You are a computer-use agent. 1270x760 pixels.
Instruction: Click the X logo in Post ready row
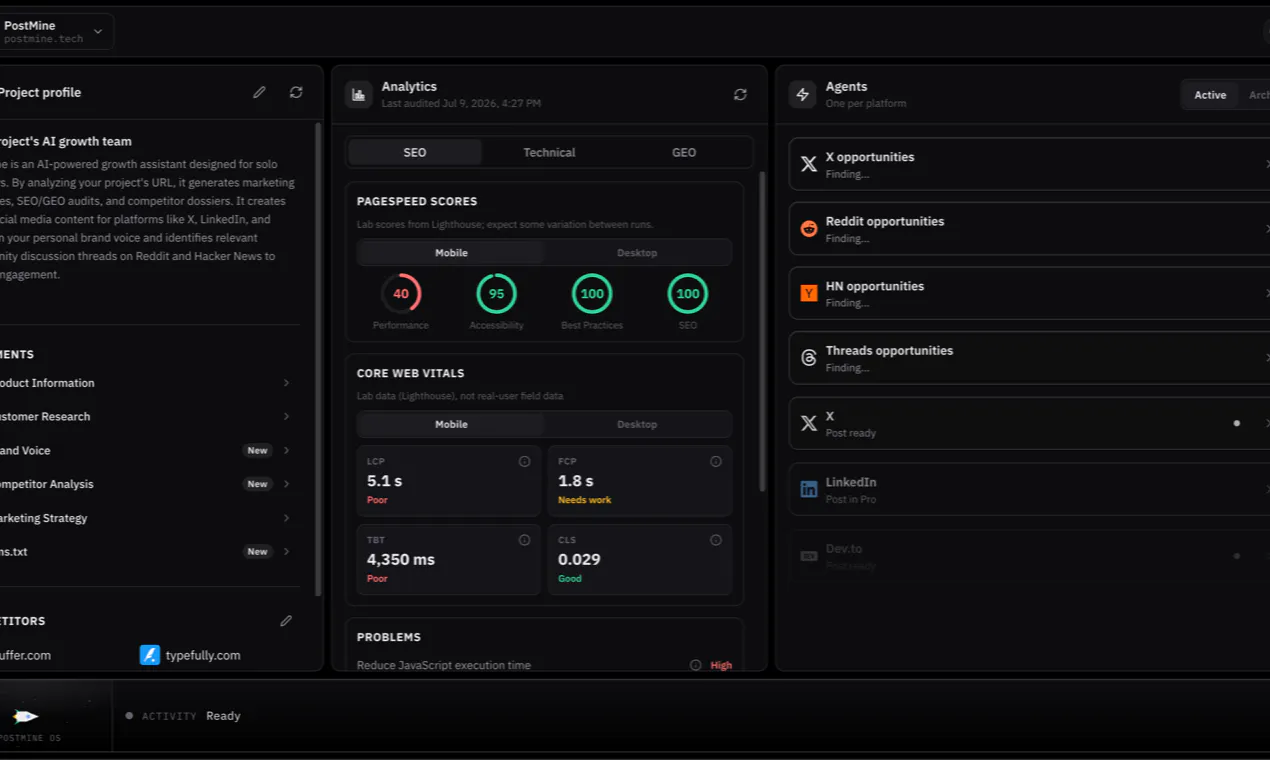(x=809, y=423)
